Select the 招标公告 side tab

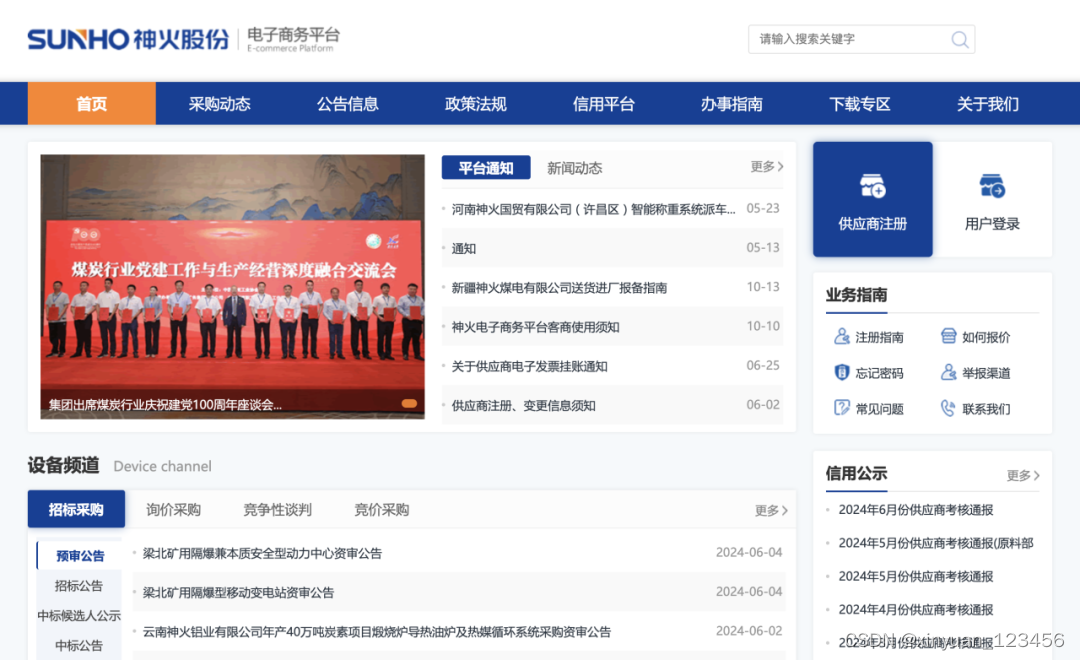coord(79,586)
